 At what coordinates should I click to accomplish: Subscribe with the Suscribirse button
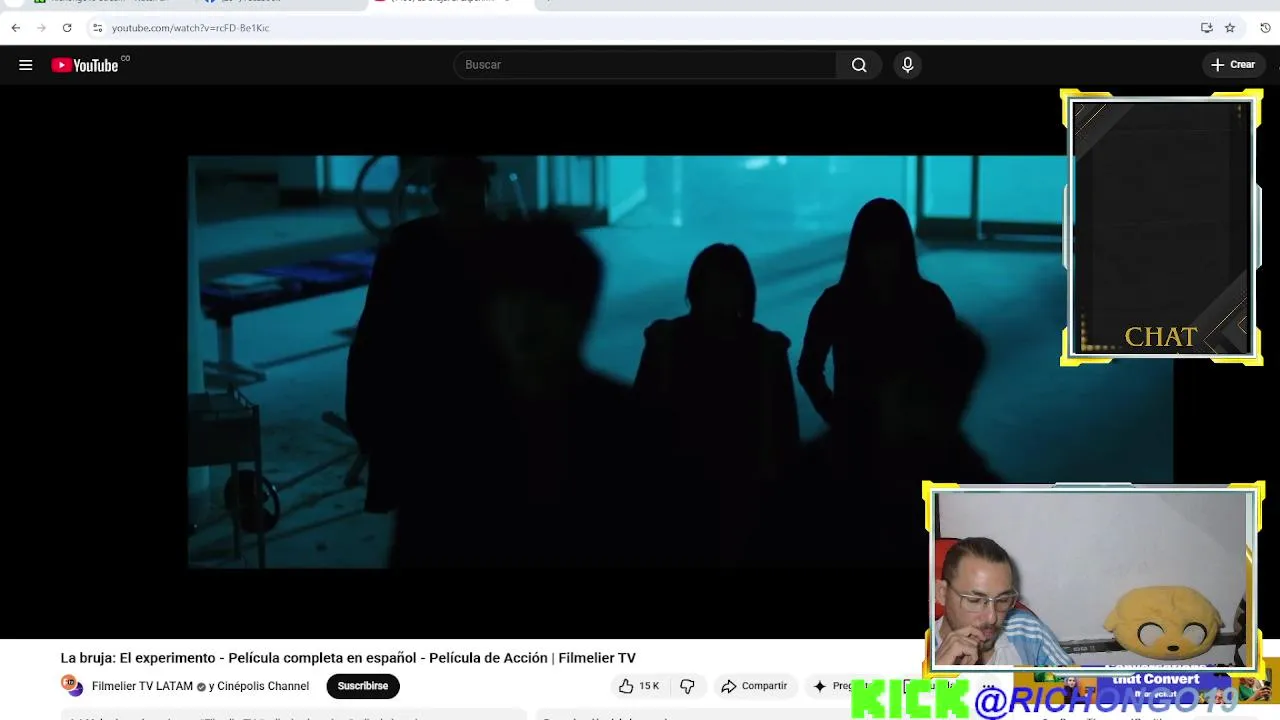pyautogui.click(x=363, y=686)
